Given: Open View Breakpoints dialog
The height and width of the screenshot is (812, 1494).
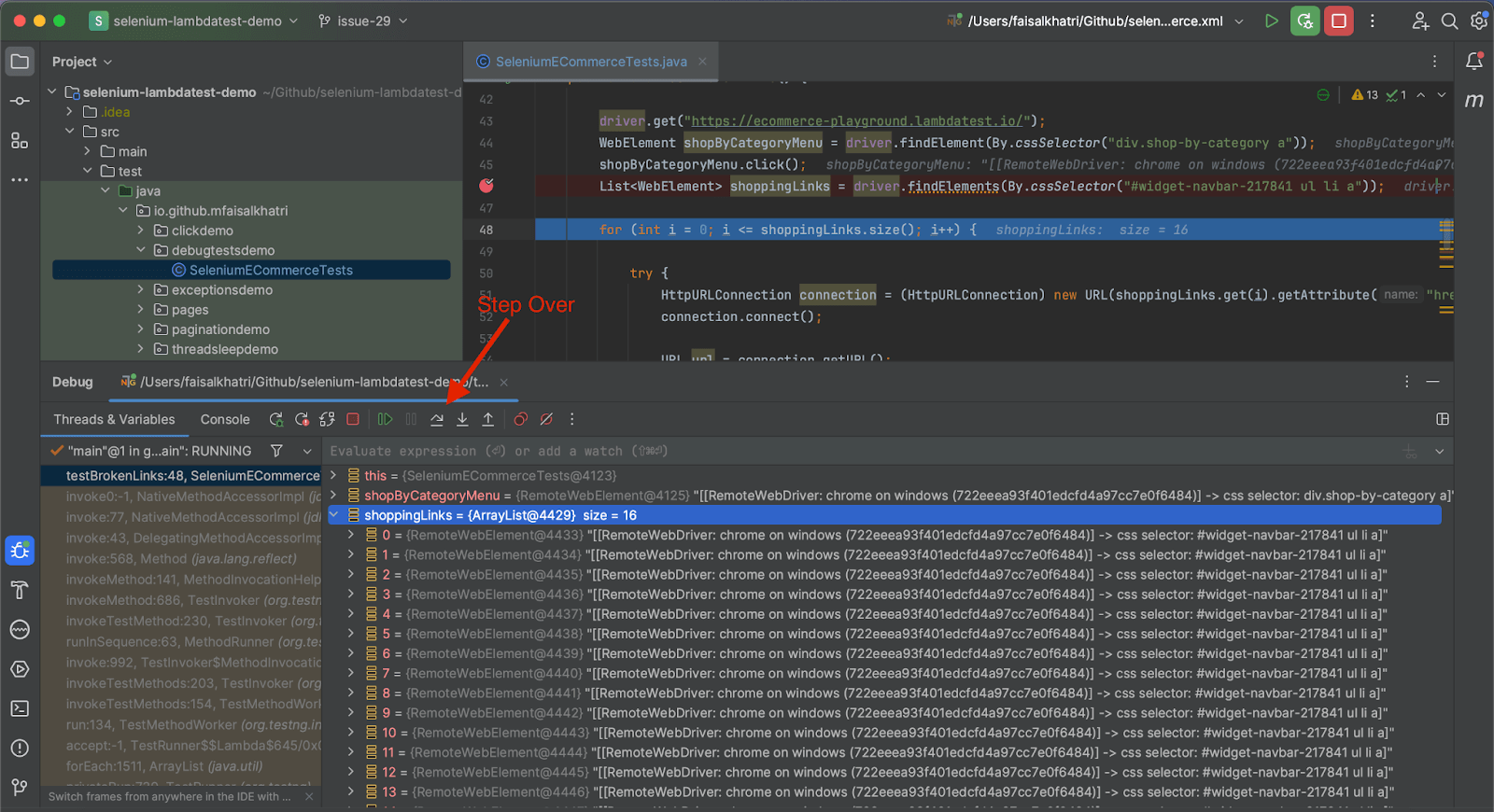Looking at the screenshot, I should click(x=521, y=420).
